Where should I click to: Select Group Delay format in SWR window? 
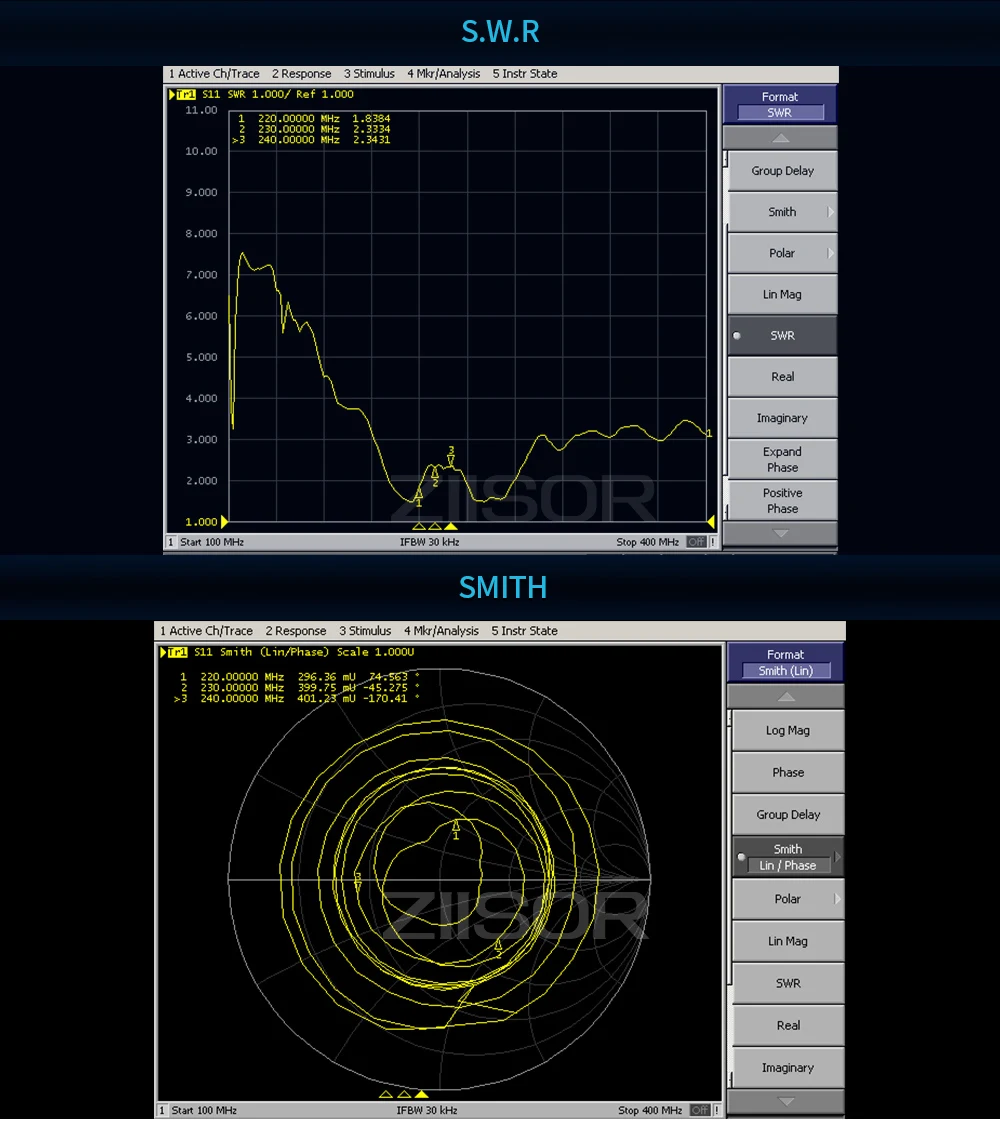coord(782,171)
